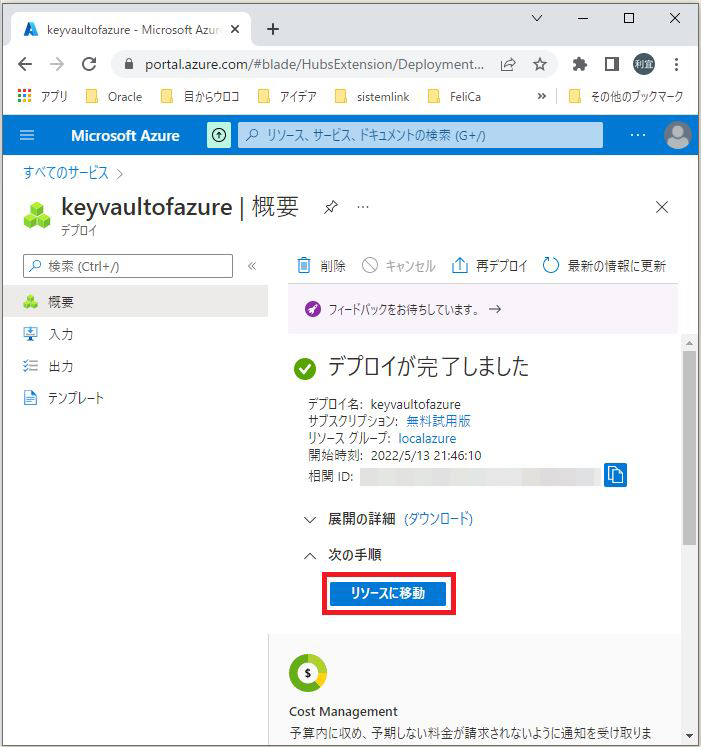Screen dimensions: 701x747
Task: Click the 削除 trash icon
Action: tap(304, 265)
